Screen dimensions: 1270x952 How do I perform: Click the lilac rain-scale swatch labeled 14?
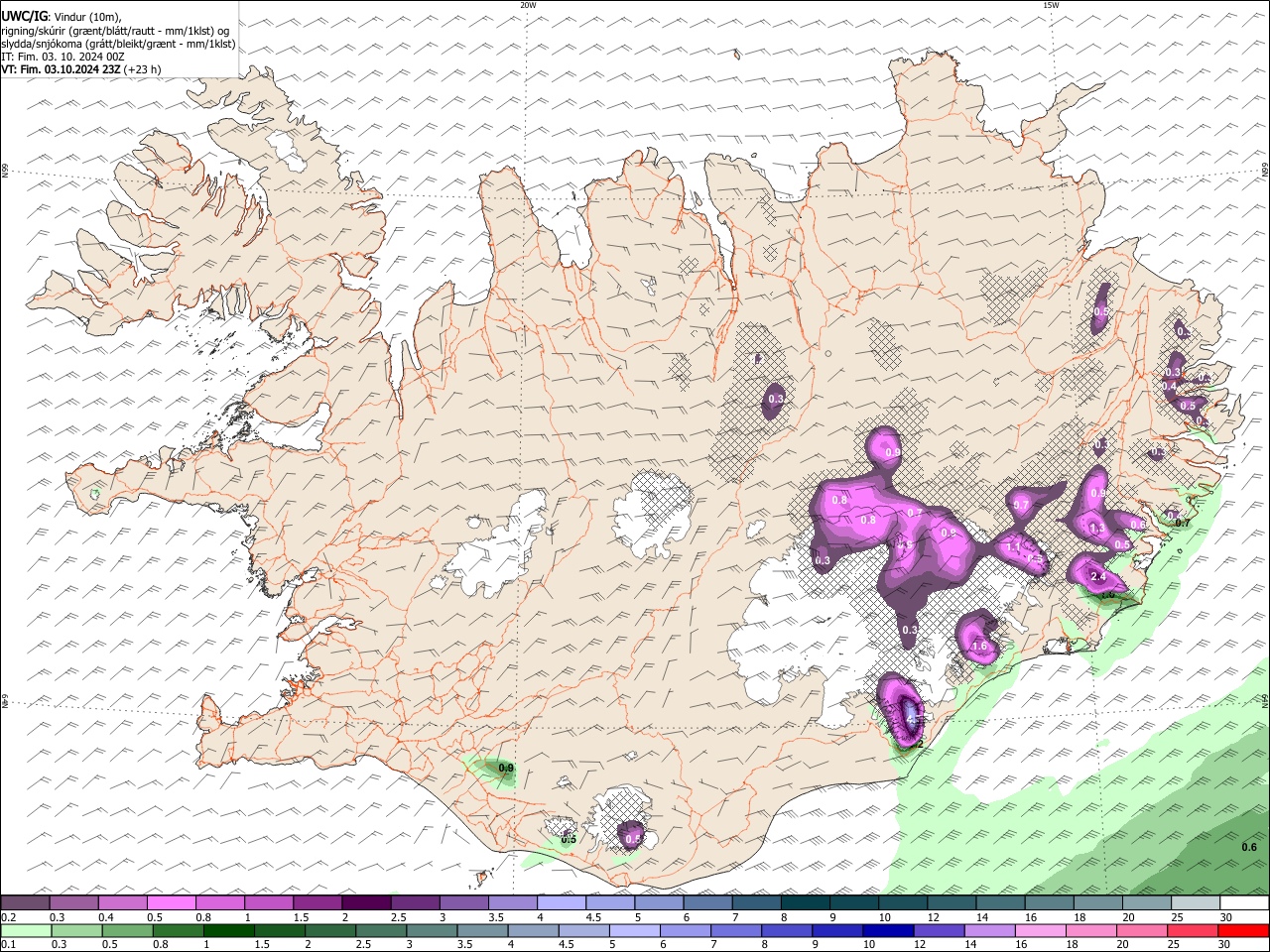(x=989, y=931)
